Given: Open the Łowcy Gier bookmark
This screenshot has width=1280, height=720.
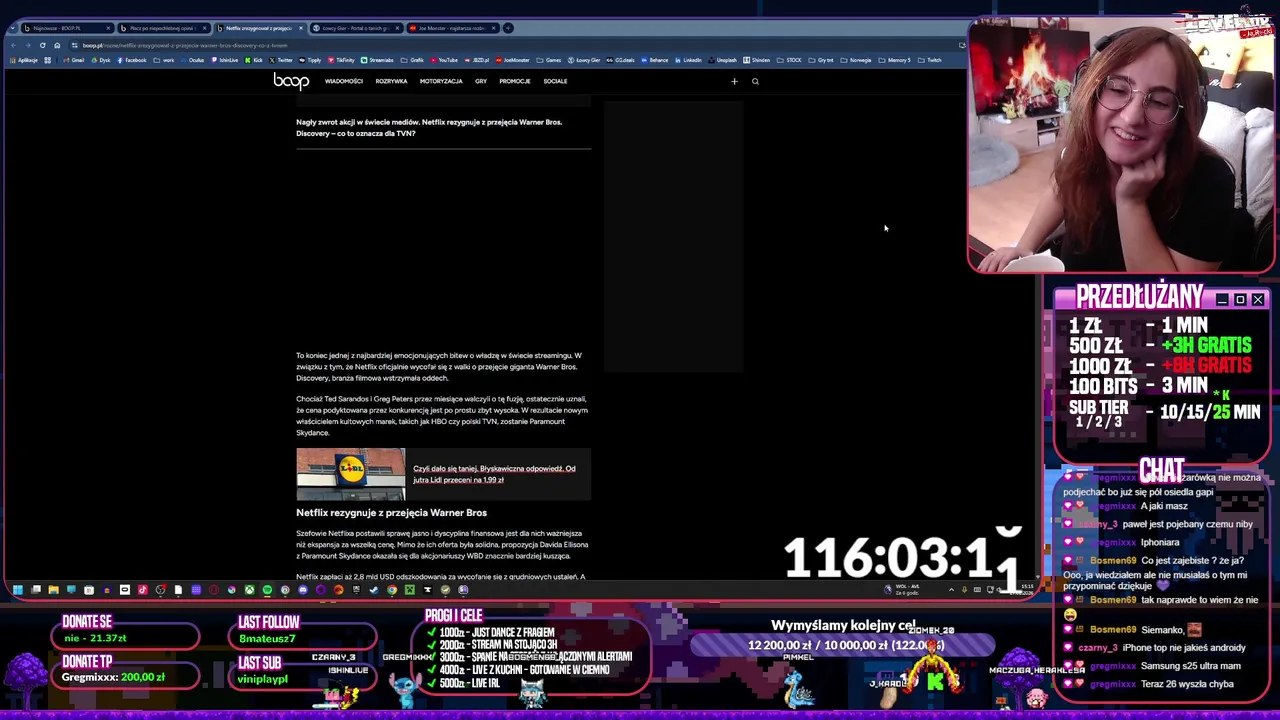Looking at the screenshot, I should click(x=584, y=60).
